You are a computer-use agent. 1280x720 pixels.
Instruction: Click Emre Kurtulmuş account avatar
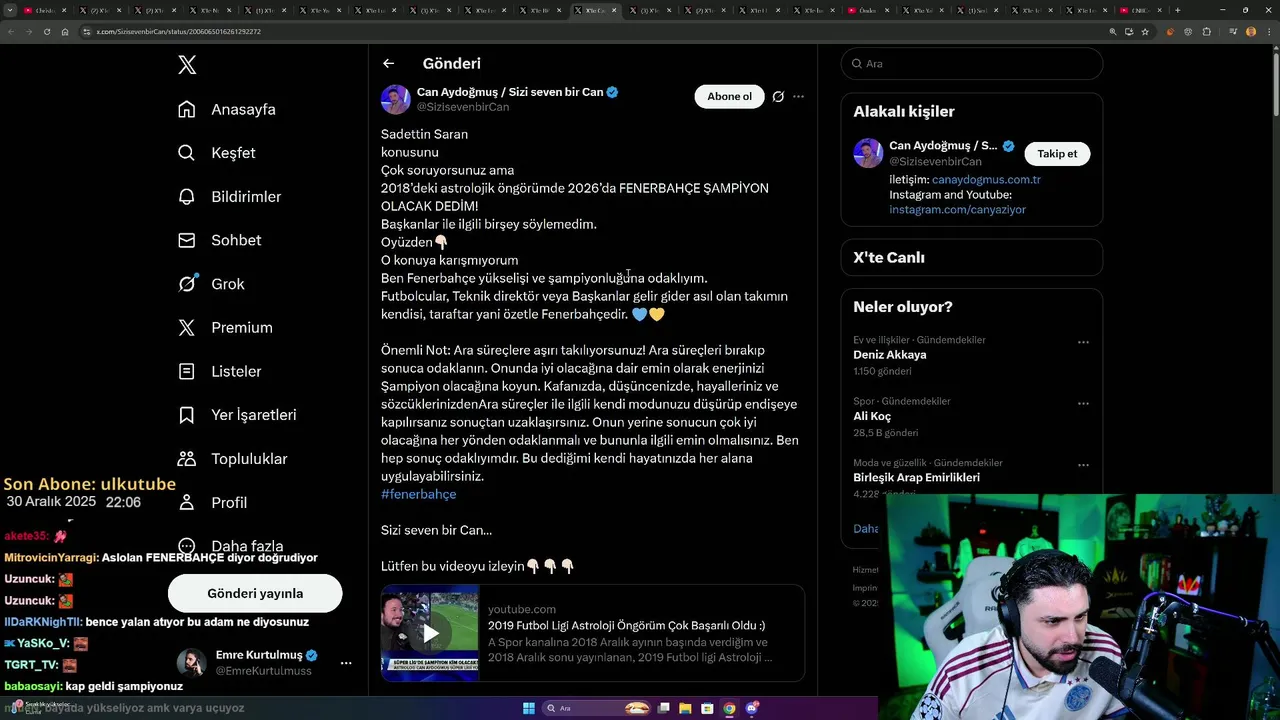(x=192, y=663)
